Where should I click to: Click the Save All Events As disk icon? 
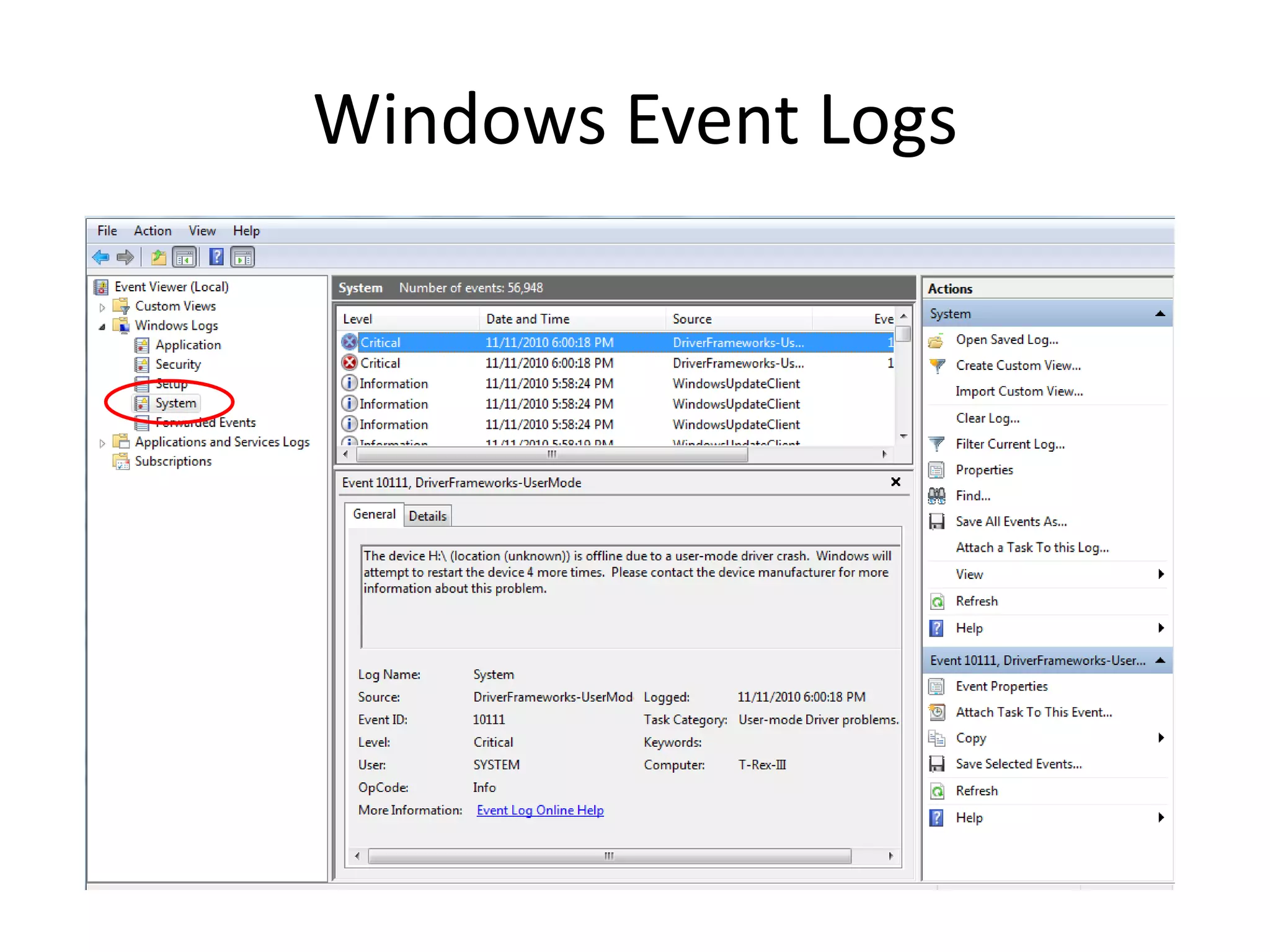coord(936,522)
